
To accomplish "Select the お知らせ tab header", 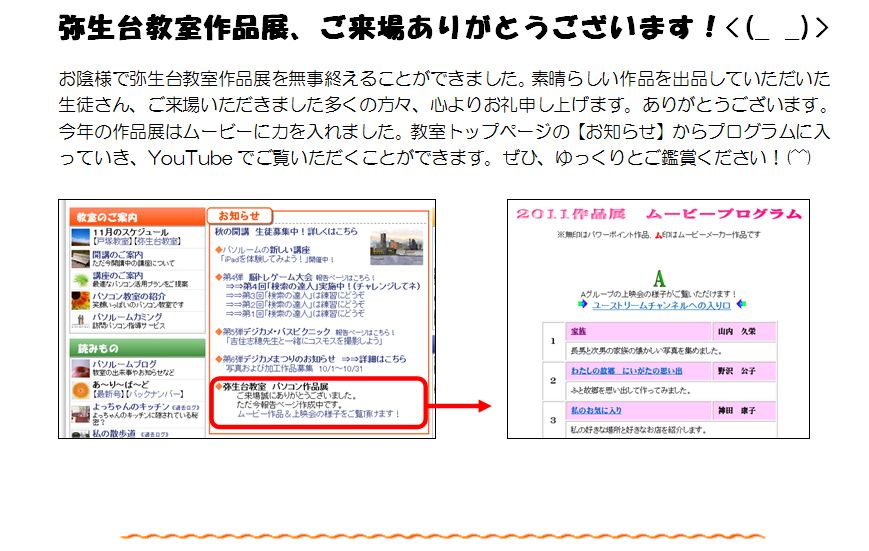I will (x=239, y=215).
